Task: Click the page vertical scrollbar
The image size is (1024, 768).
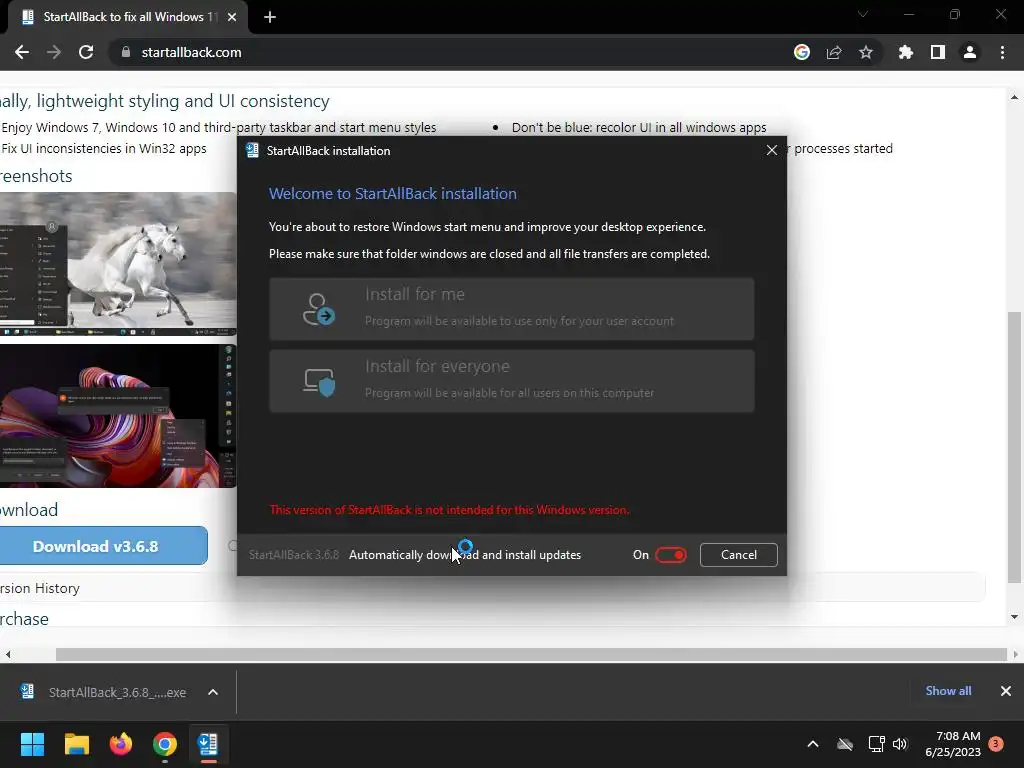Action: point(1014,447)
